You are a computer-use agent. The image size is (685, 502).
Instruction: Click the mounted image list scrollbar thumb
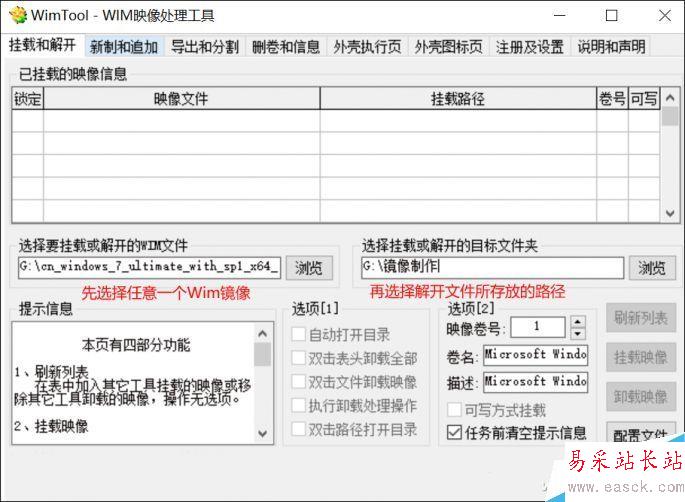point(670,116)
